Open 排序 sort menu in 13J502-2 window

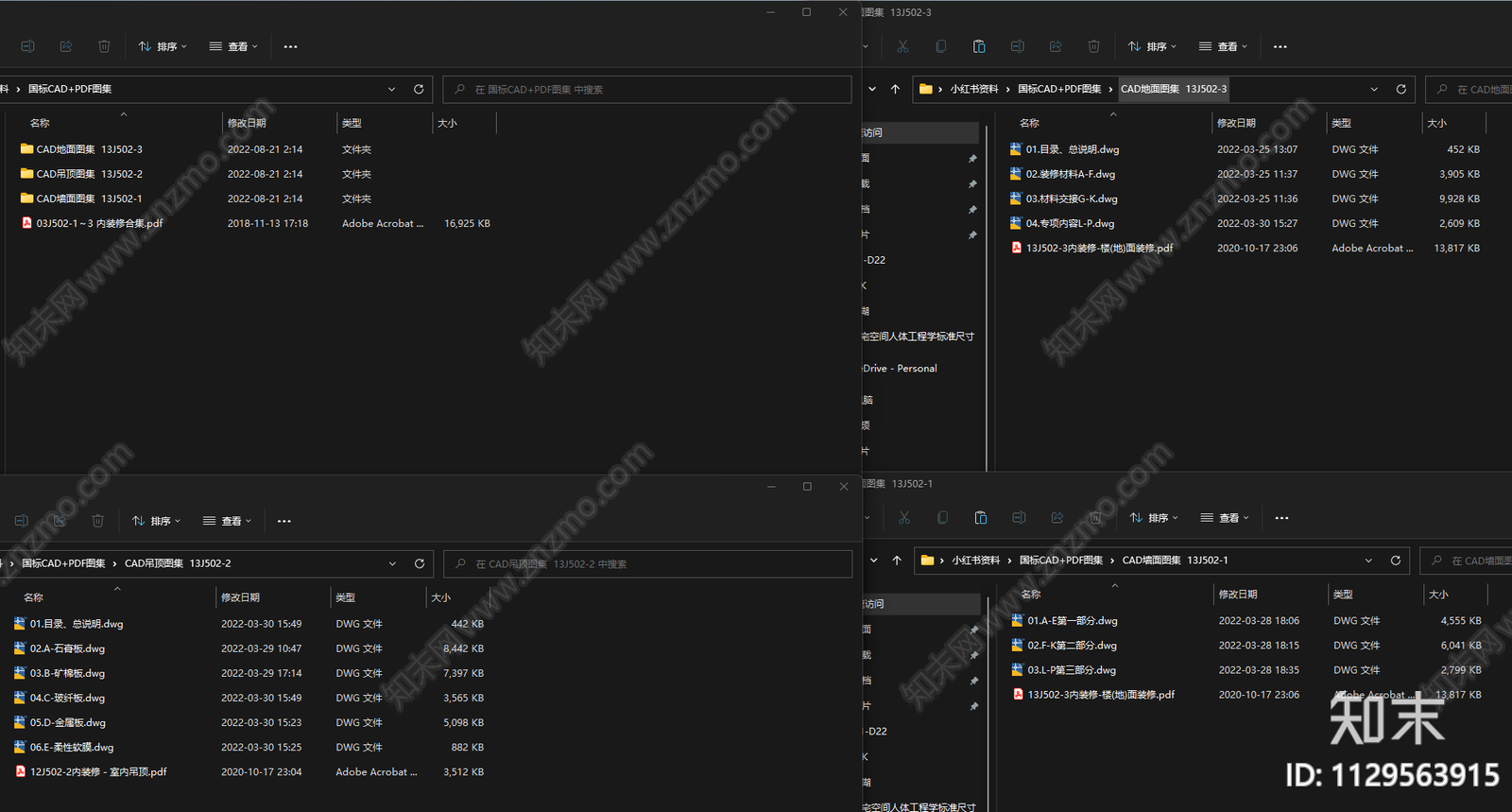click(156, 521)
